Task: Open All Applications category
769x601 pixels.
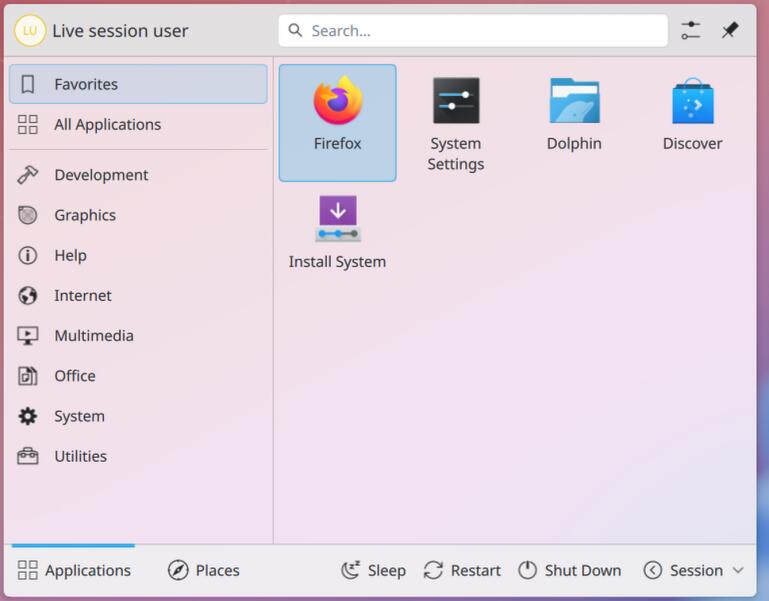Action: [x=138, y=125]
